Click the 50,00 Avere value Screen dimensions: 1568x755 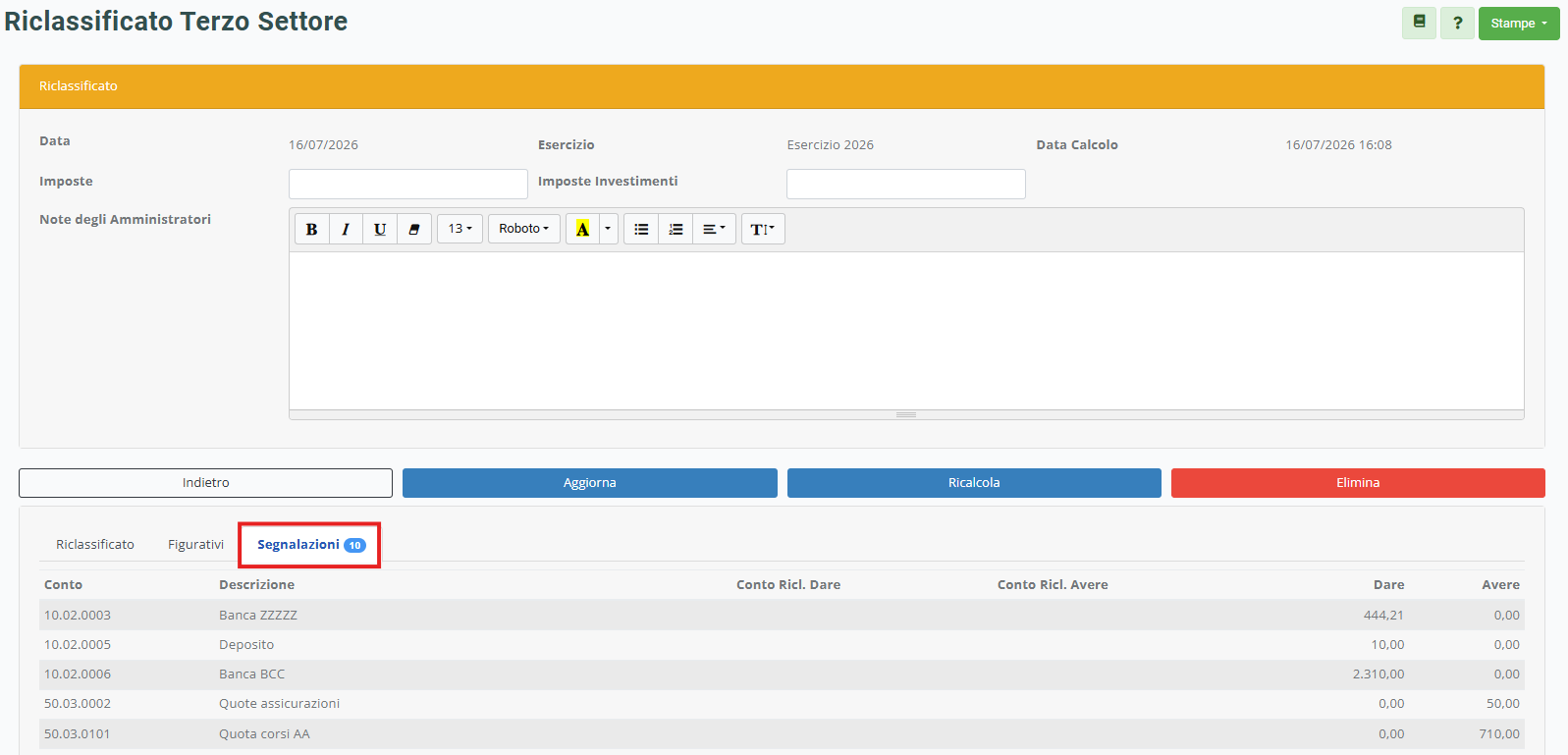point(1502,704)
